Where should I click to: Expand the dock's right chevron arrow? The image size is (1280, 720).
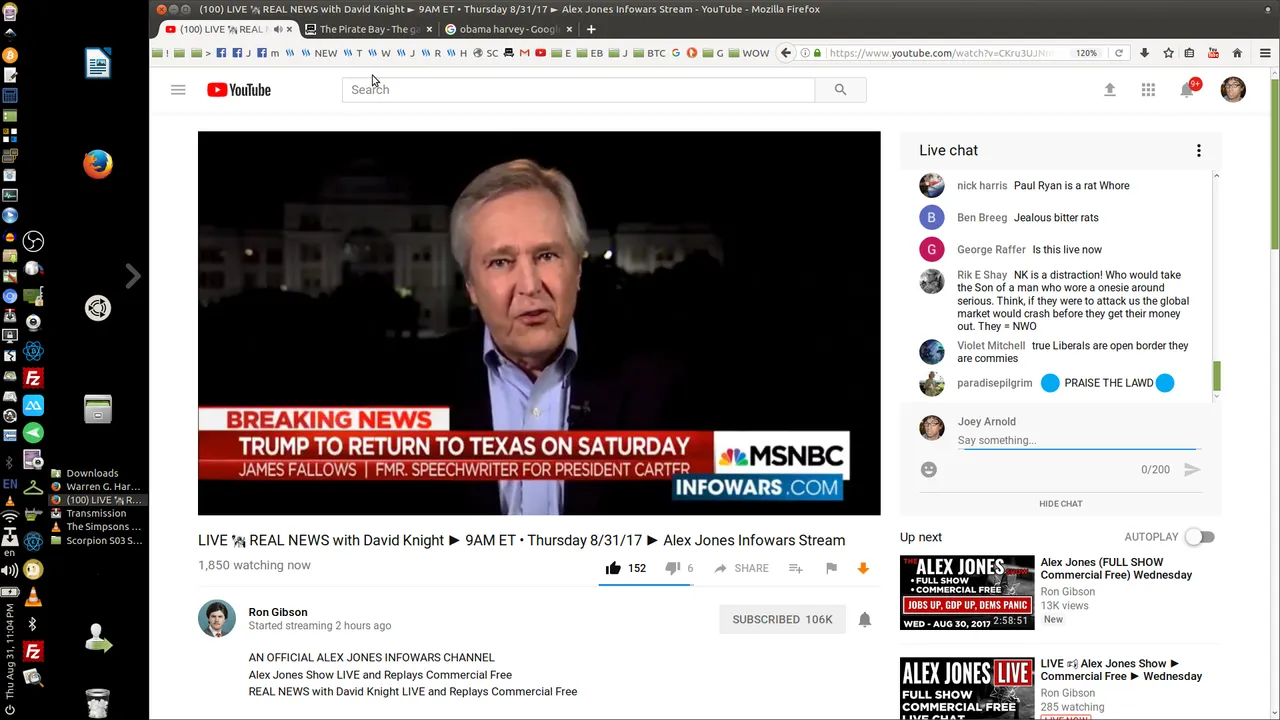[133, 276]
